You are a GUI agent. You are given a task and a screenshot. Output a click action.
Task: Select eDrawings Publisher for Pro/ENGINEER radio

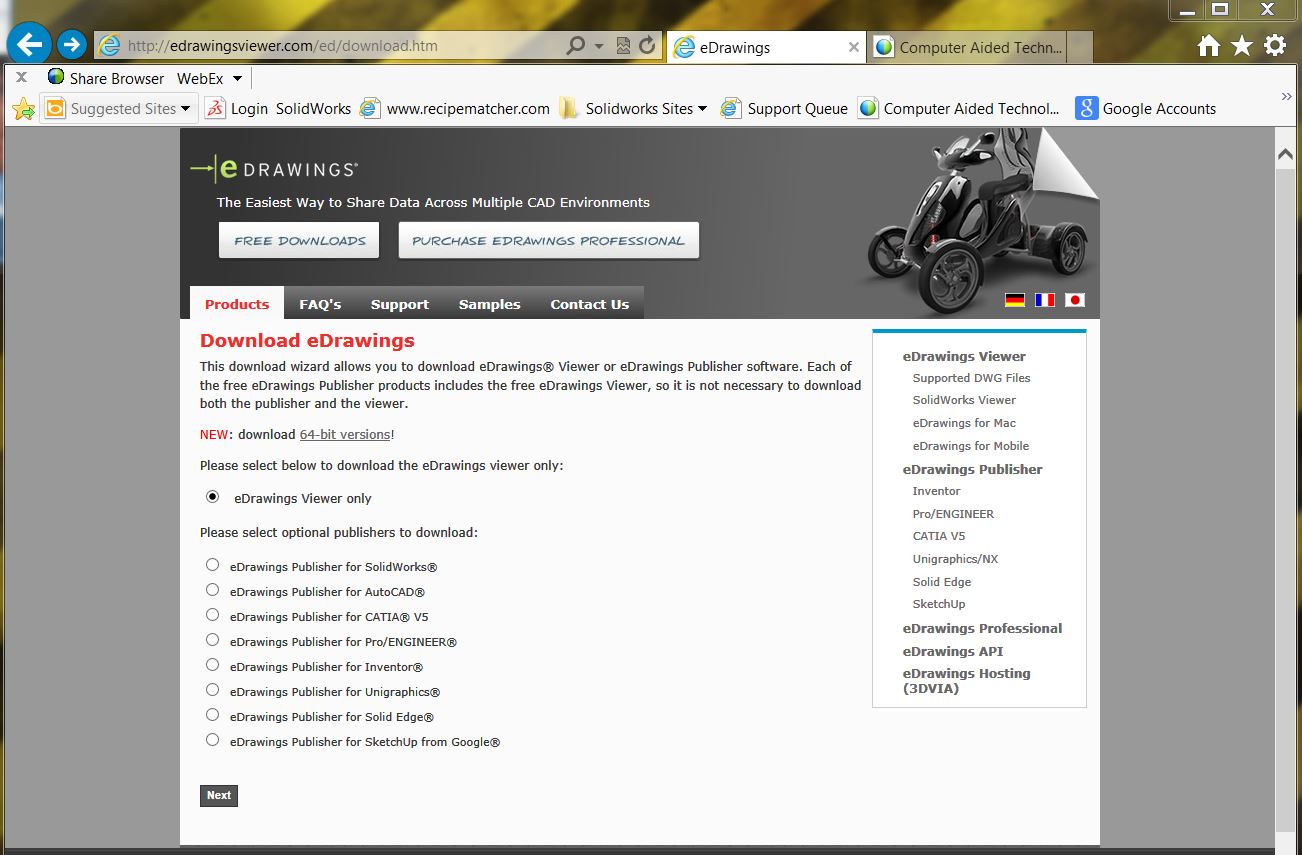(x=212, y=640)
